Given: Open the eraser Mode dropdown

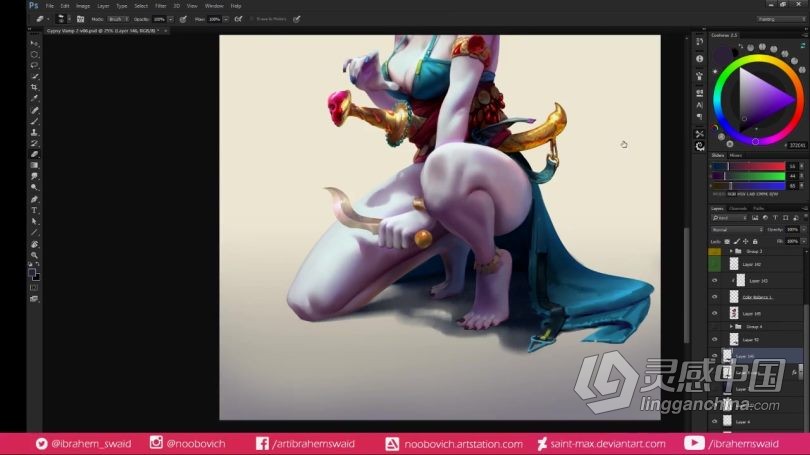Looking at the screenshot, I should [x=118, y=19].
